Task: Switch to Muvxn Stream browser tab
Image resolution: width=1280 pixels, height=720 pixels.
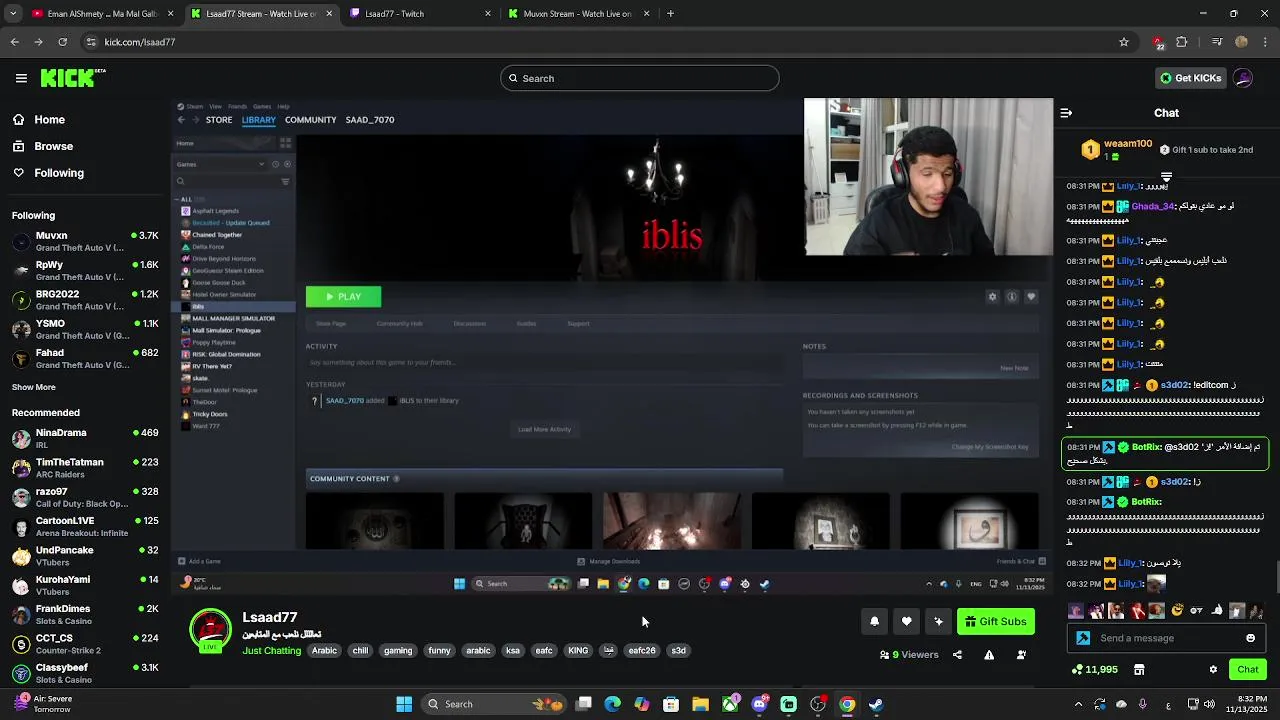Action: [x=578, y=14]
